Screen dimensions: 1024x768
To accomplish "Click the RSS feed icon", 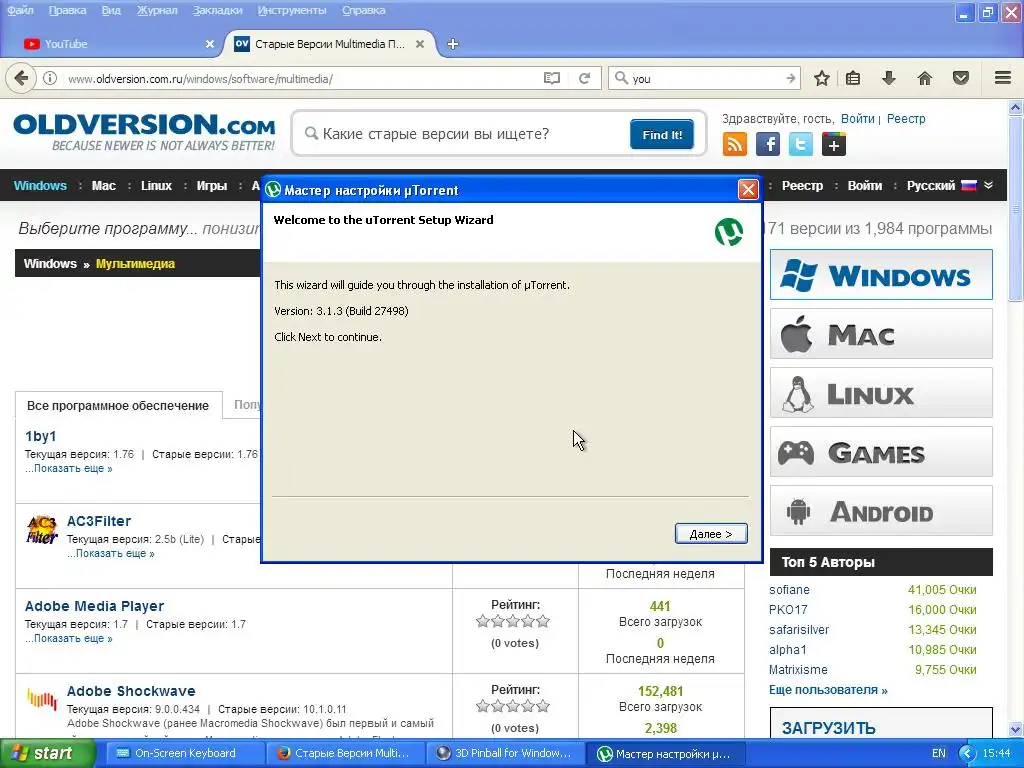I will (735, 144).
